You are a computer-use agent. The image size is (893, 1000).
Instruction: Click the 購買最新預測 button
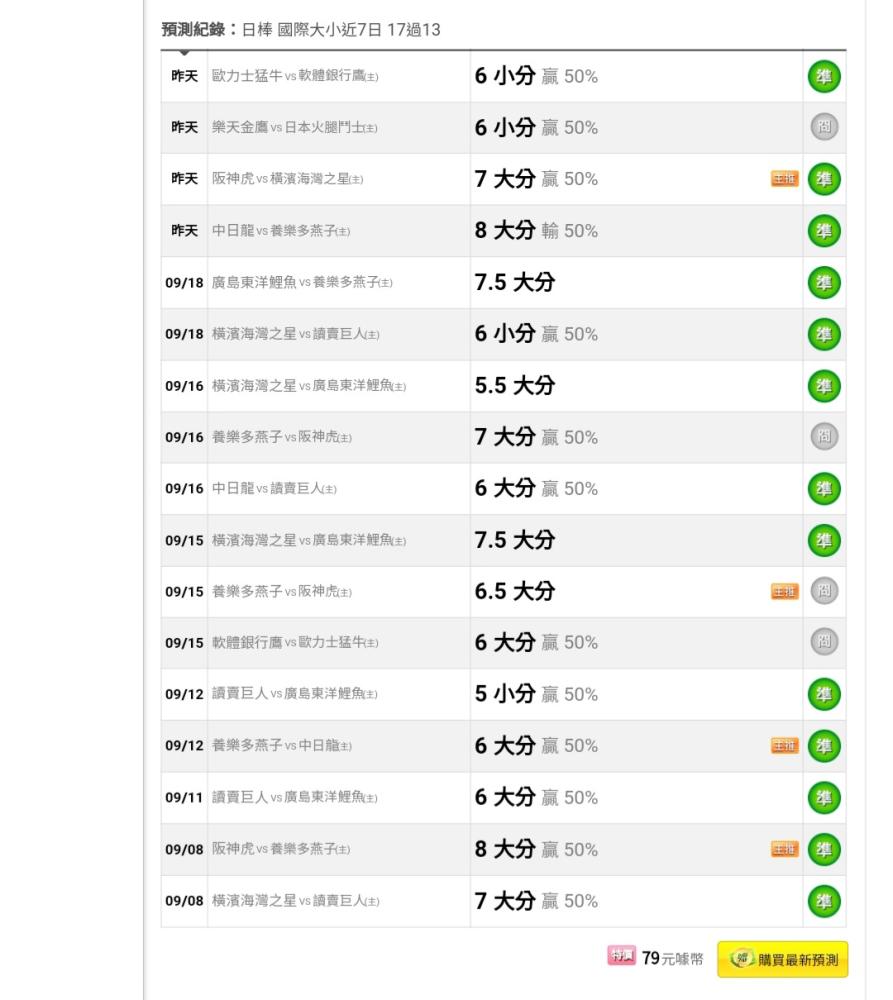(783, 959)
